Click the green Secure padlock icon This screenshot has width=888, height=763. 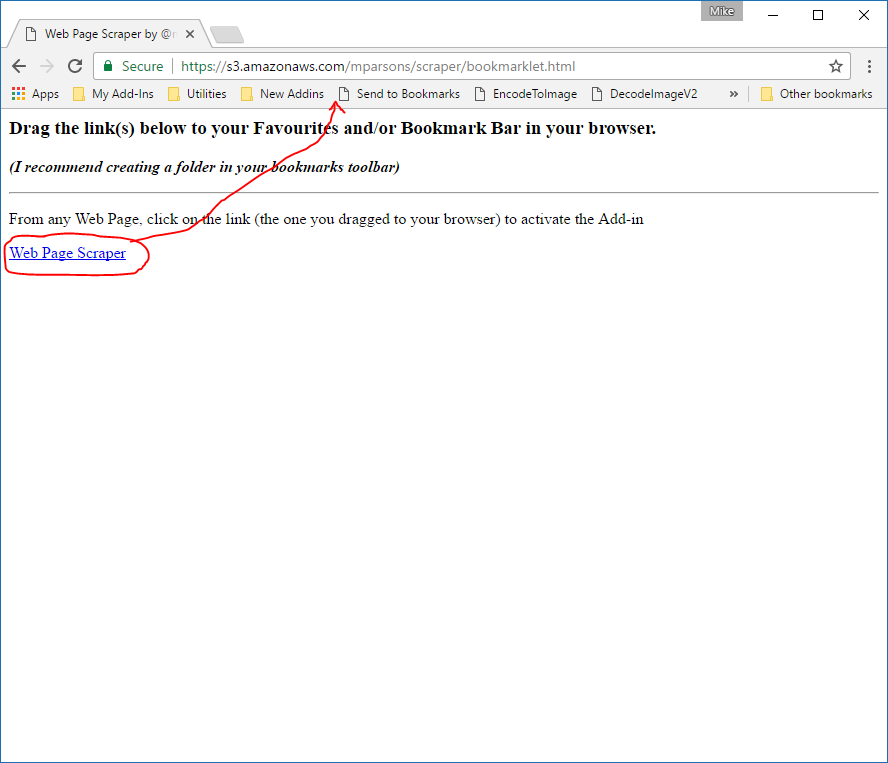tap(108, 66)
